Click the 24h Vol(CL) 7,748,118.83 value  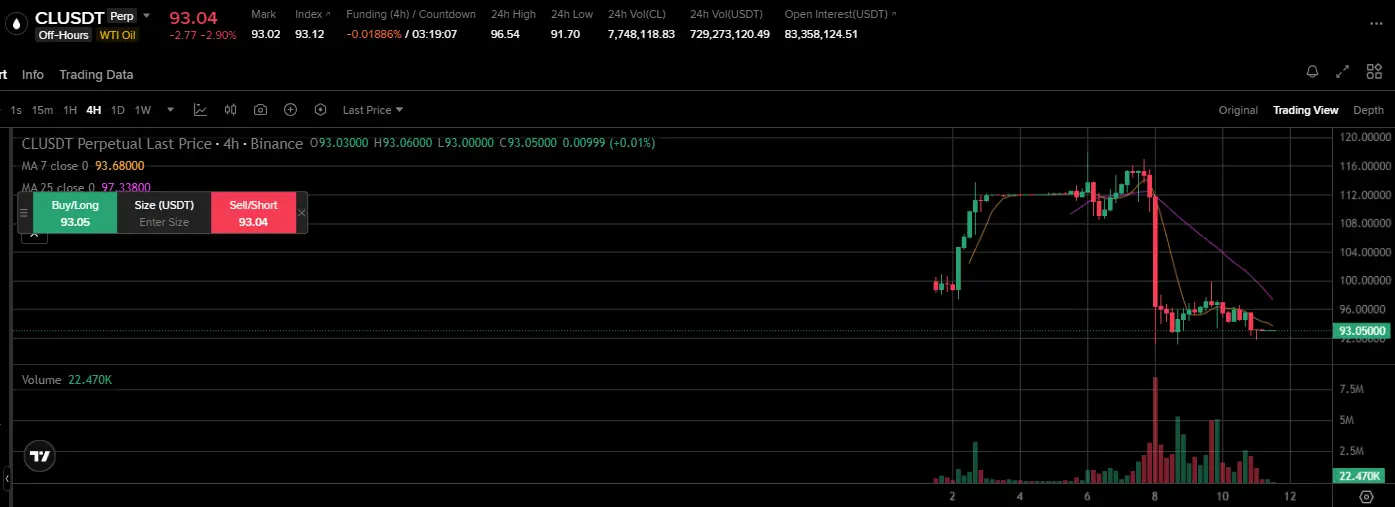[641, 34]
